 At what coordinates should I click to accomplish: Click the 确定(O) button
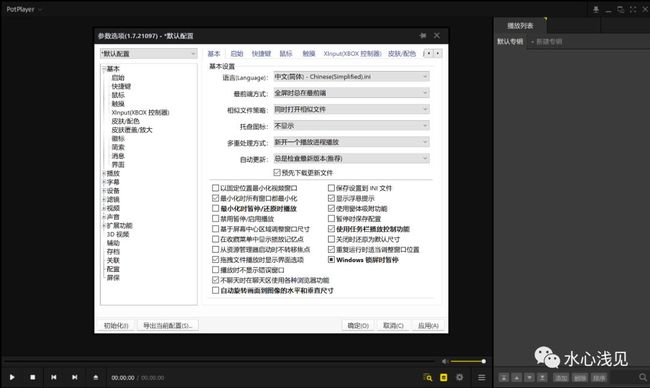click(358, 326)
